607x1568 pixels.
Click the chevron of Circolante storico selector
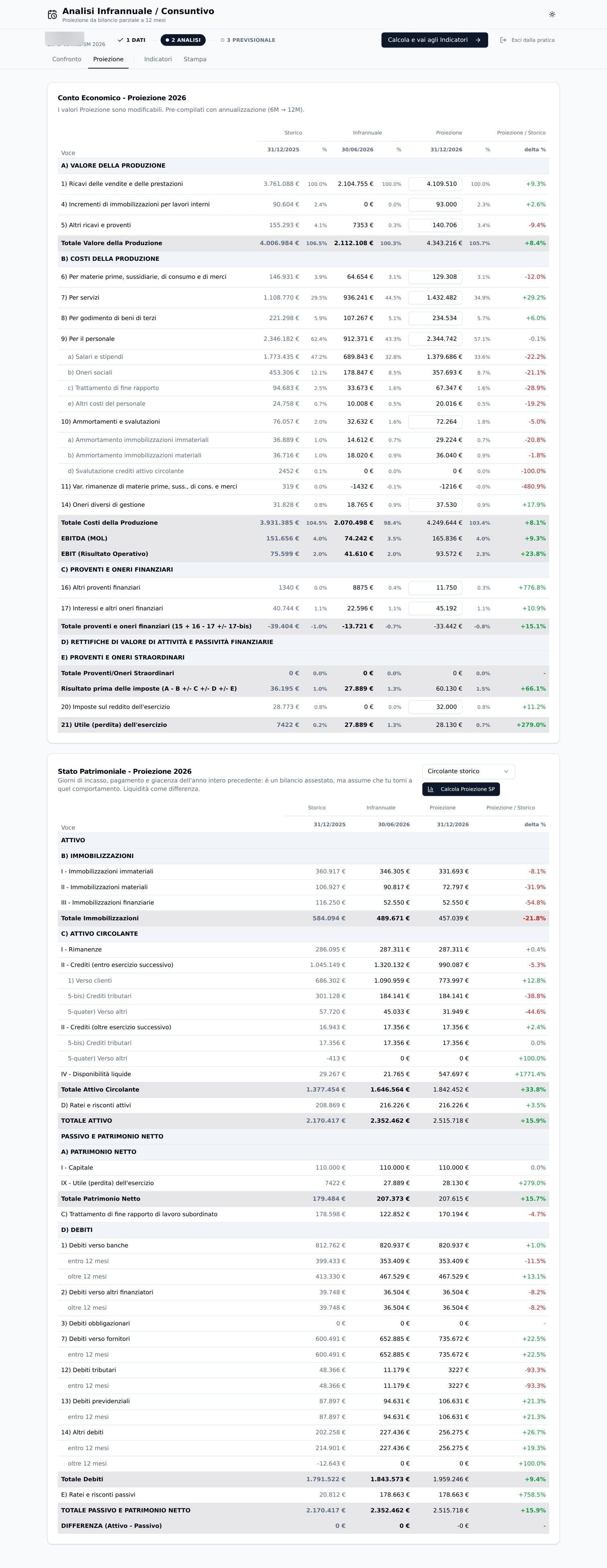tap(506, 771)
